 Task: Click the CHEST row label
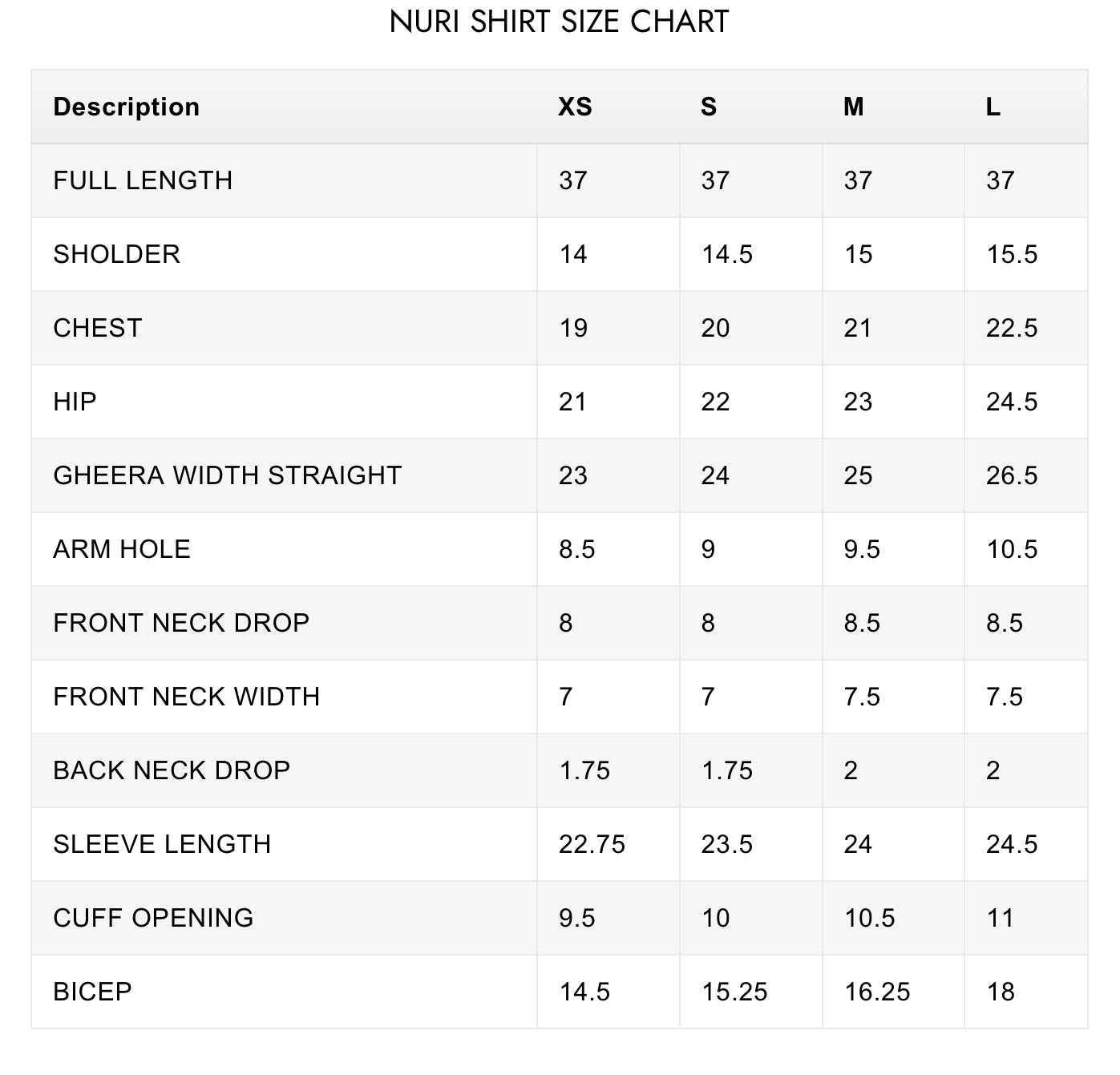click(x=98, y=328)
